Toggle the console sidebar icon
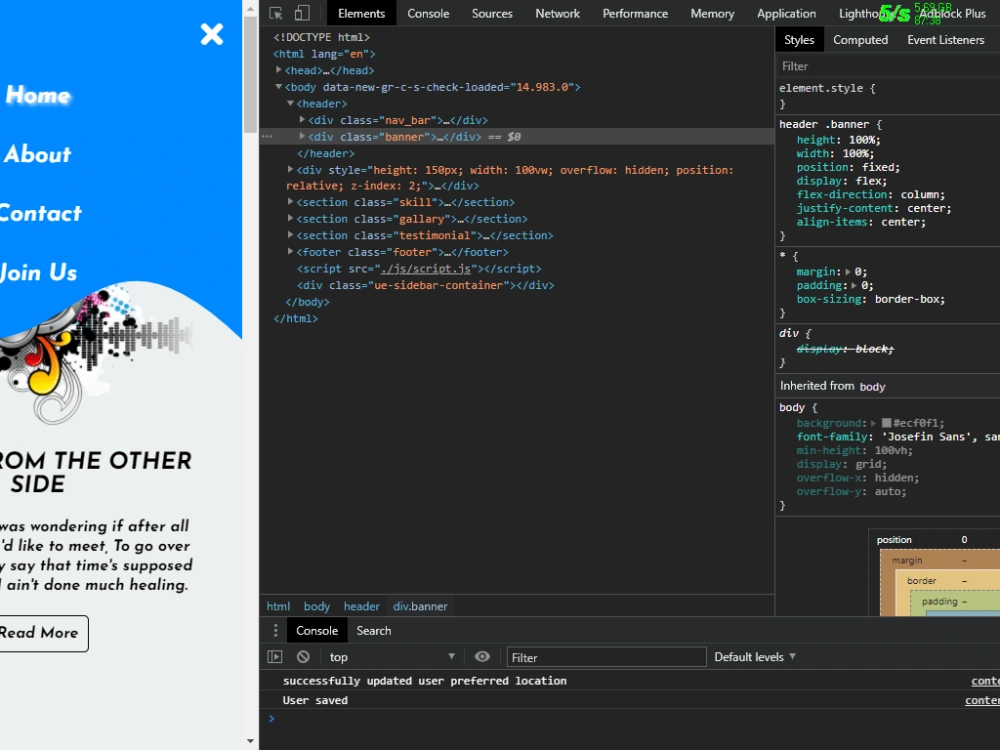Viewport: 1000px width, 750px height. coord(275,656)
